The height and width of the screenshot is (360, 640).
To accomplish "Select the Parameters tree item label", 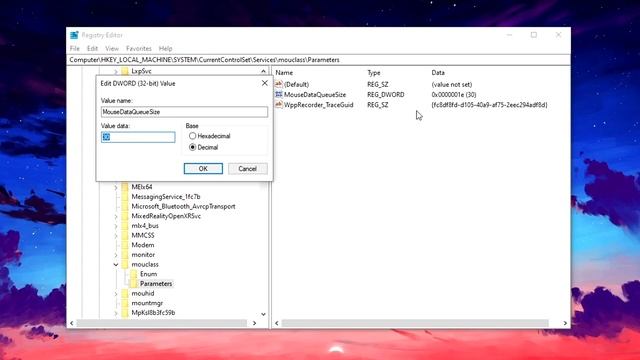I will coord(156,283).
